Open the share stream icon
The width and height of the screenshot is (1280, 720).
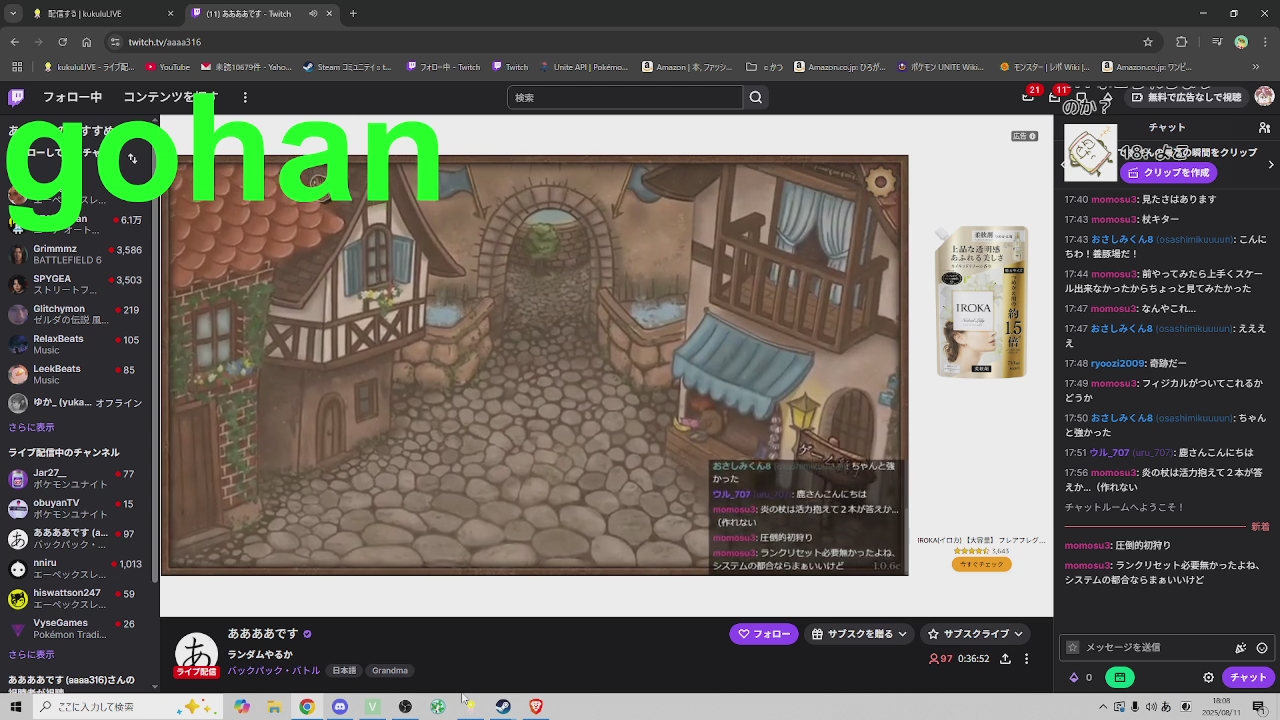pyautogui.click(x=1005, y=659)
